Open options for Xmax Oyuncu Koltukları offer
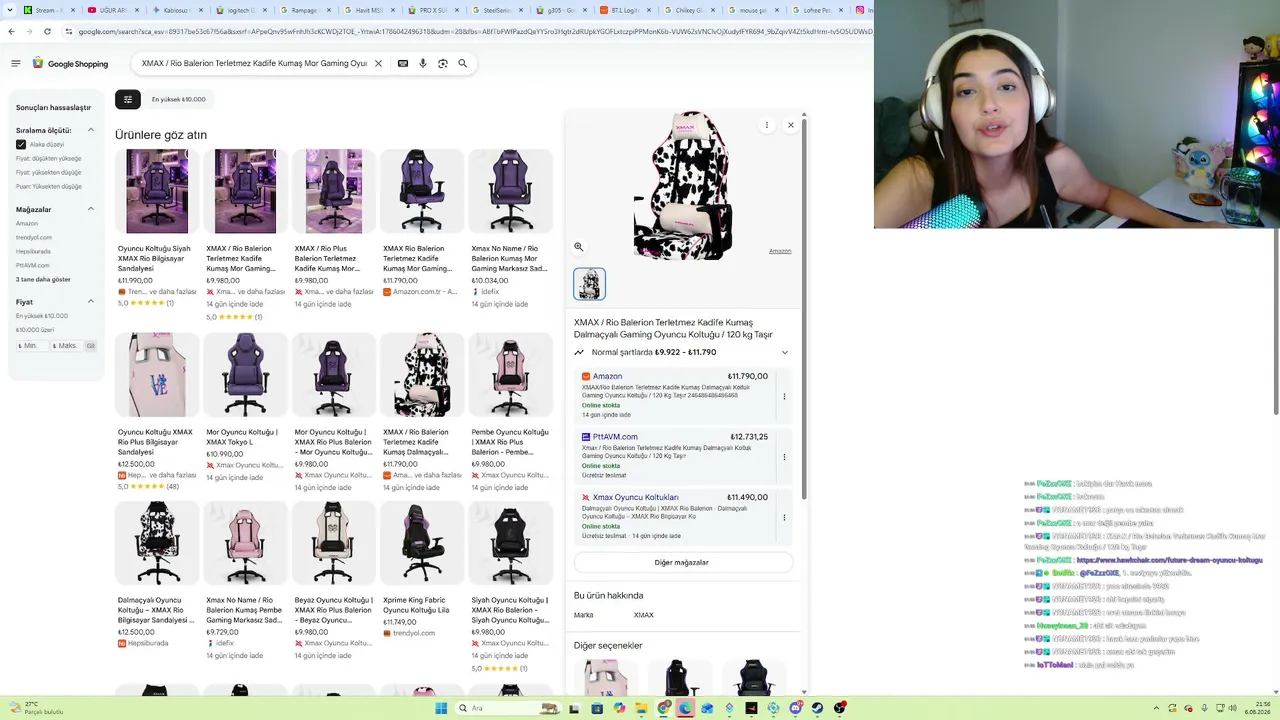This screenshot has height=720, width=1280. click(784, 517)
